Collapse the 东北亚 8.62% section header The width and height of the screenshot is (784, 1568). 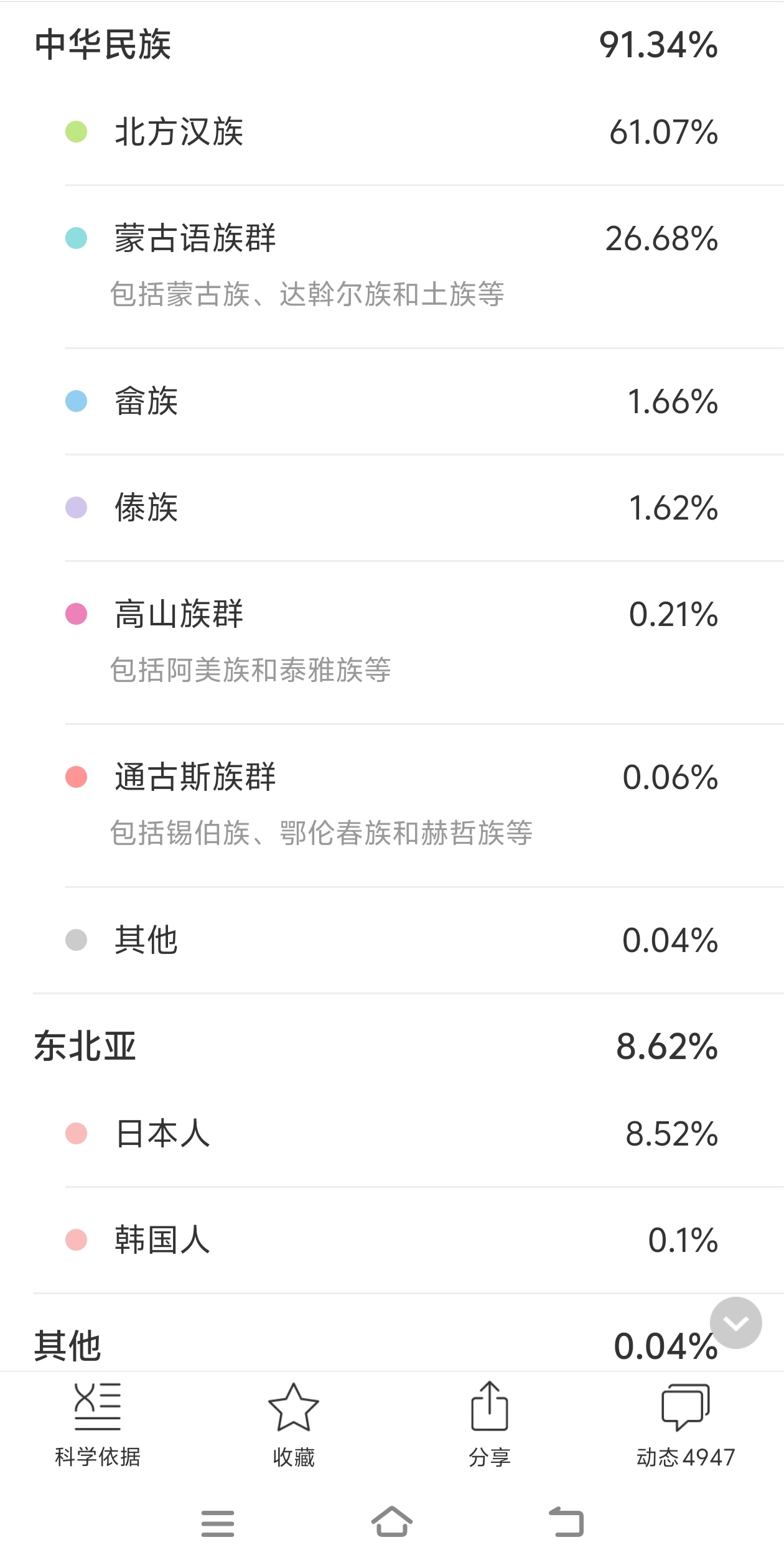coord(376,1046)
